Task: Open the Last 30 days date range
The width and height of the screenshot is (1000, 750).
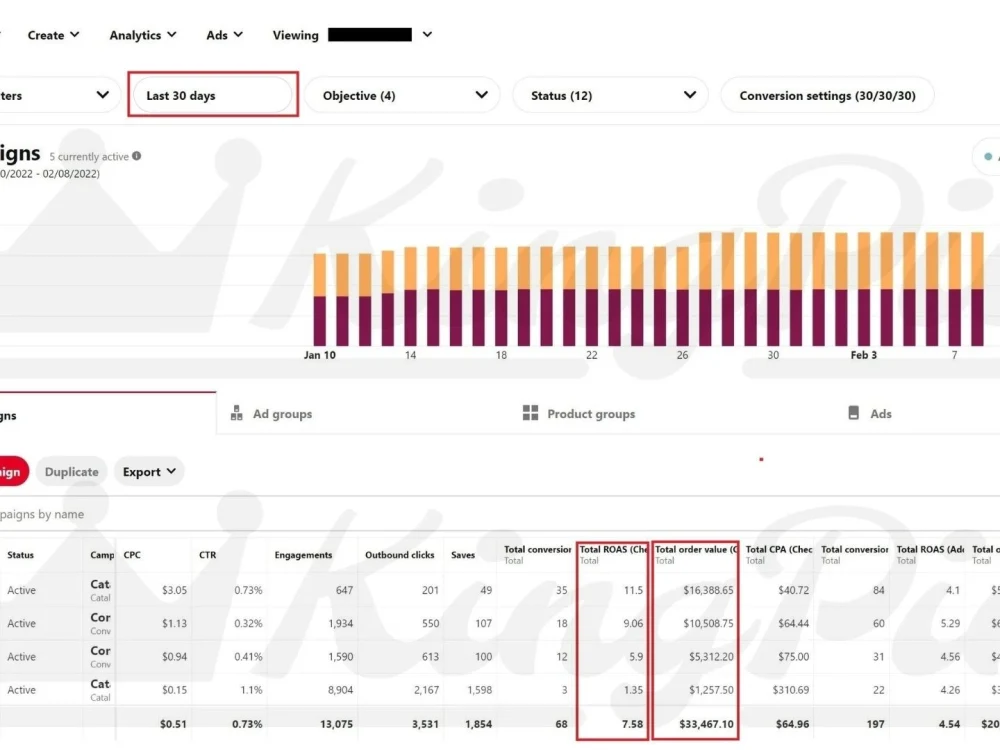Action: (x=212, y=96)
